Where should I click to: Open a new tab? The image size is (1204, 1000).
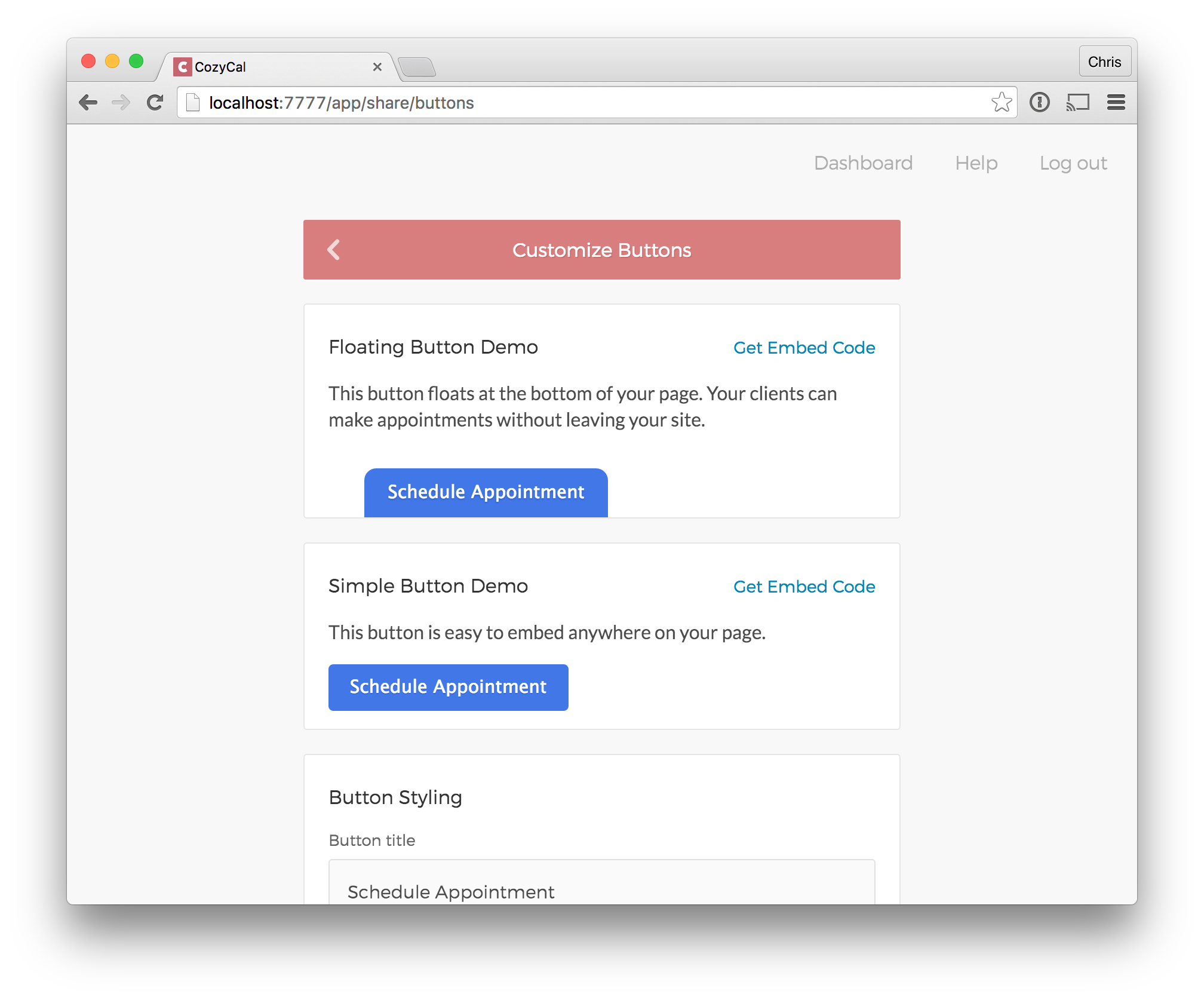416,67
